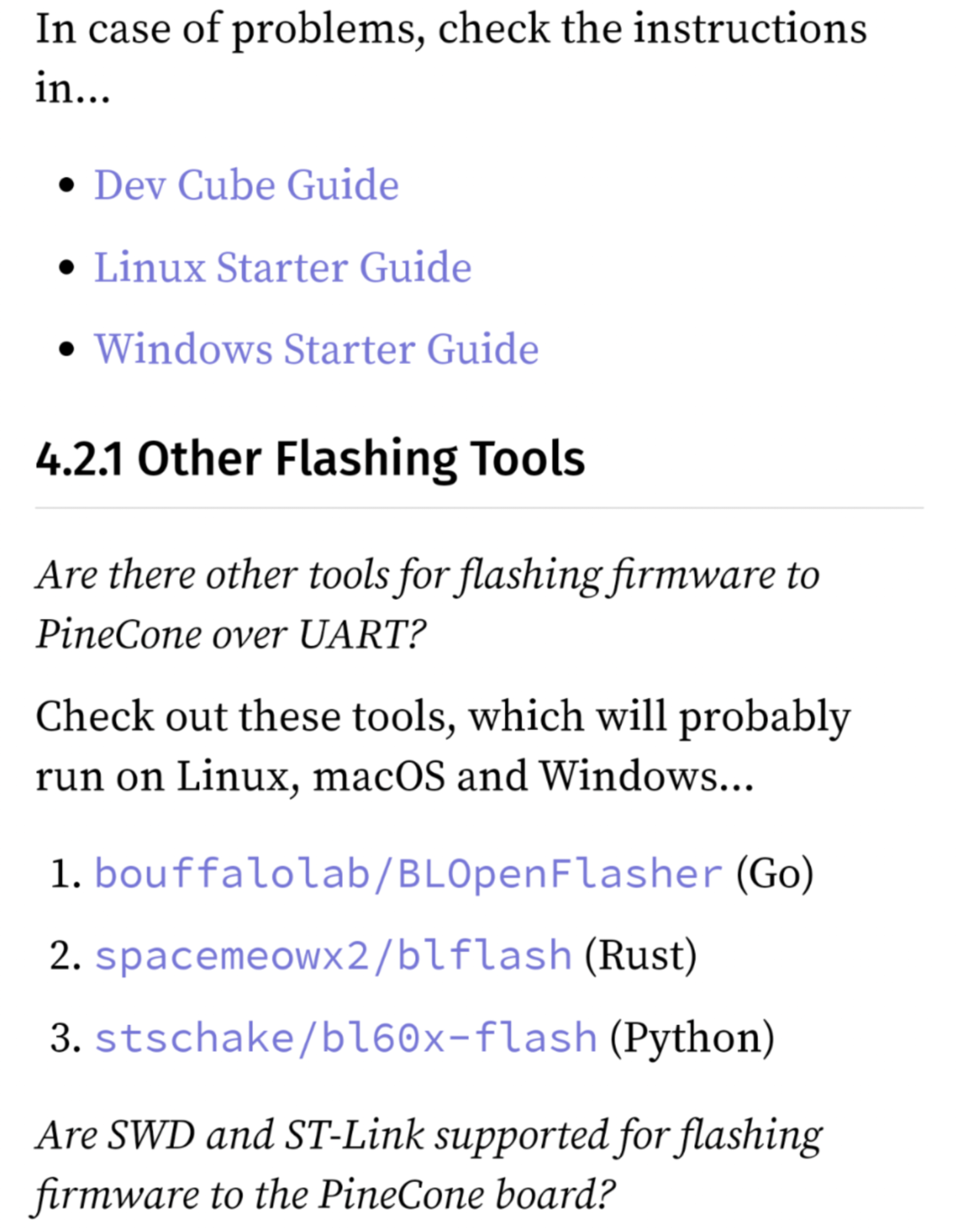Open the Dev Cube Guide link
Image resolution: width=957 pixels, height=1232 pixels.
(x=246, y=186)
